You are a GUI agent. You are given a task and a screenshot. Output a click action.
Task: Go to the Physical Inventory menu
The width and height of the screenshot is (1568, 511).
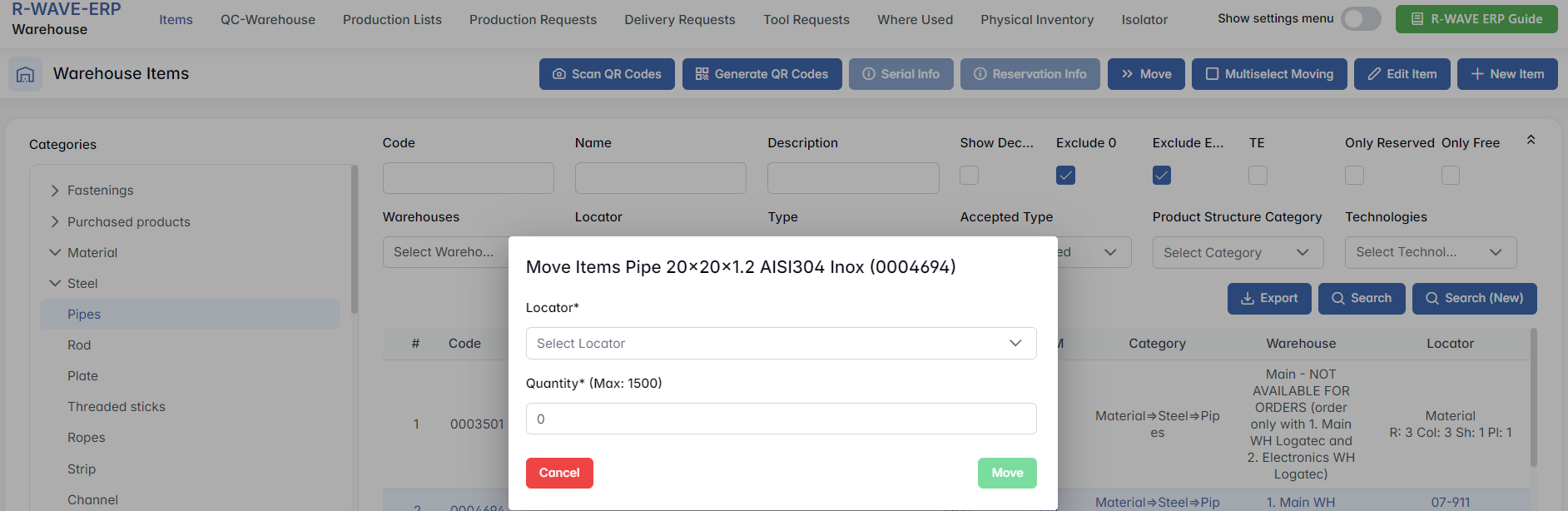tap(1036, 20)
